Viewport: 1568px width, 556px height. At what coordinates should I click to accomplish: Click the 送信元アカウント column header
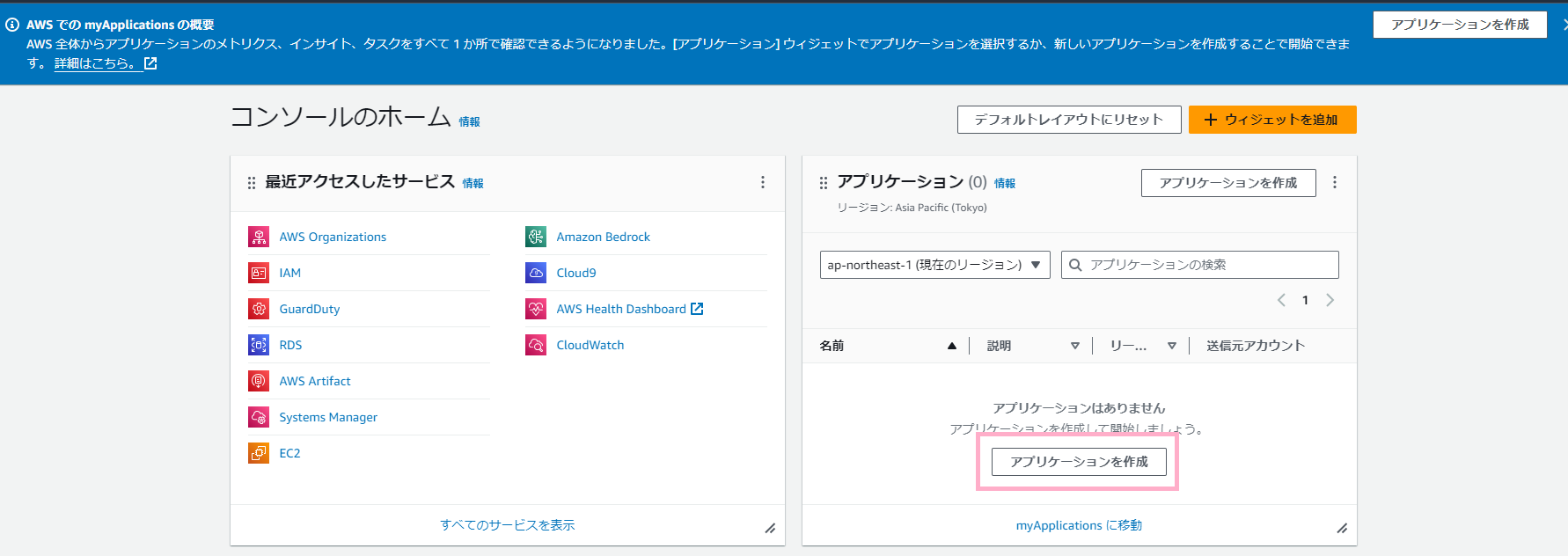pos(1256,346)
